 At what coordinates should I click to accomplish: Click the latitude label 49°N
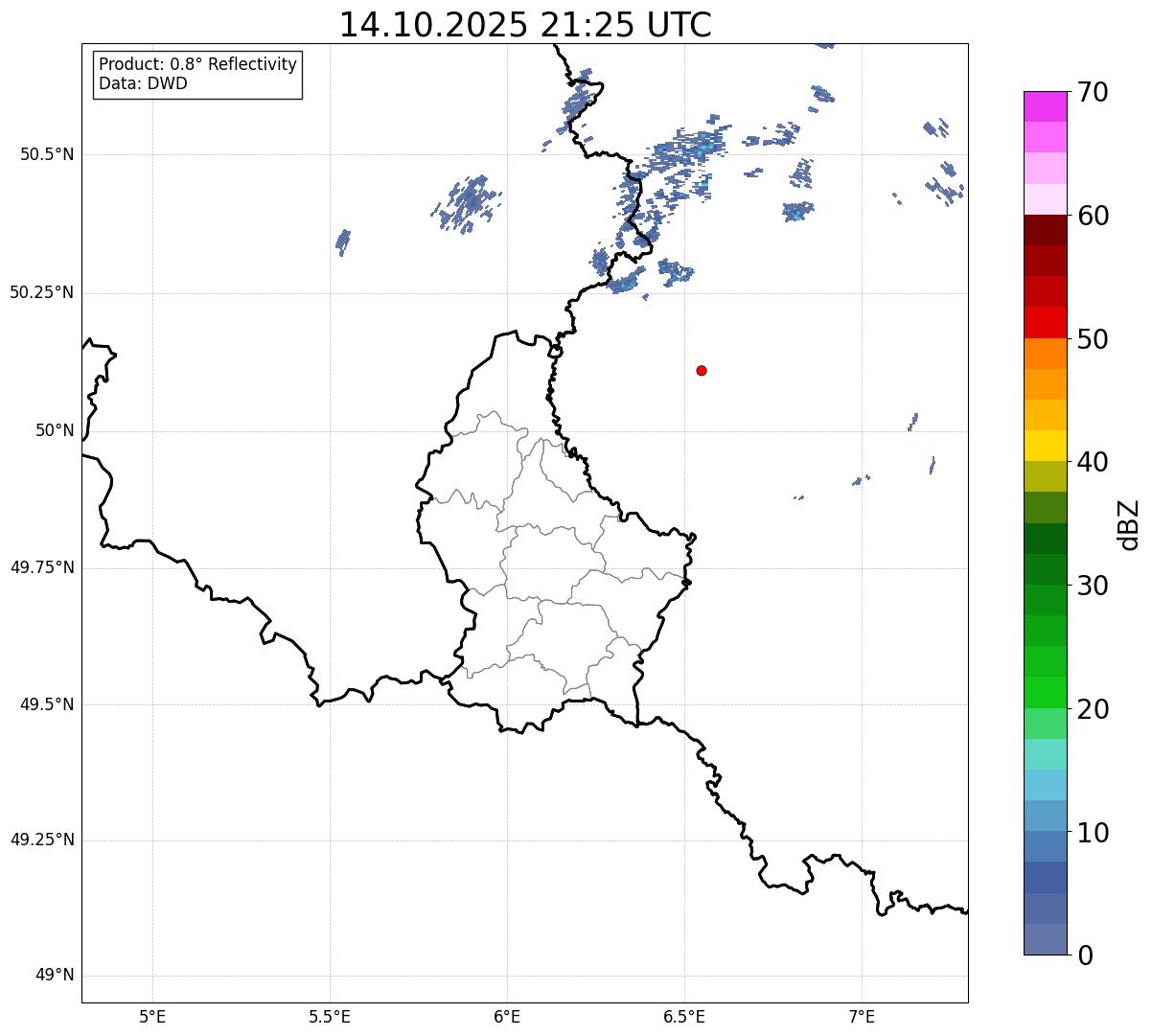(55, 976)
